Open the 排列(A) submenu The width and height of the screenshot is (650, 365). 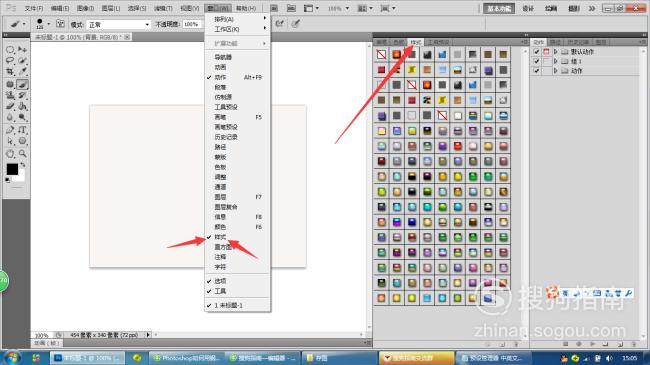pyautogui.click(x=238, y=19)
